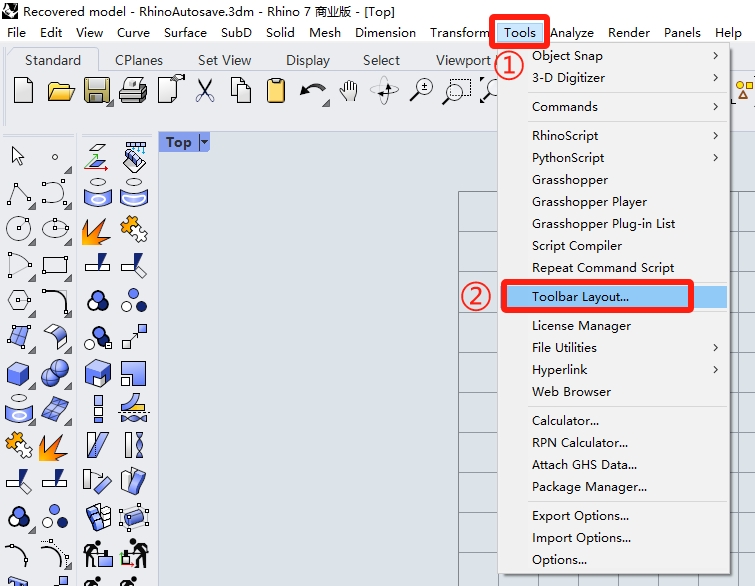Click the Paste clipboard icon
This screenshot has width=755, height=586.
[x=276, y=91]
